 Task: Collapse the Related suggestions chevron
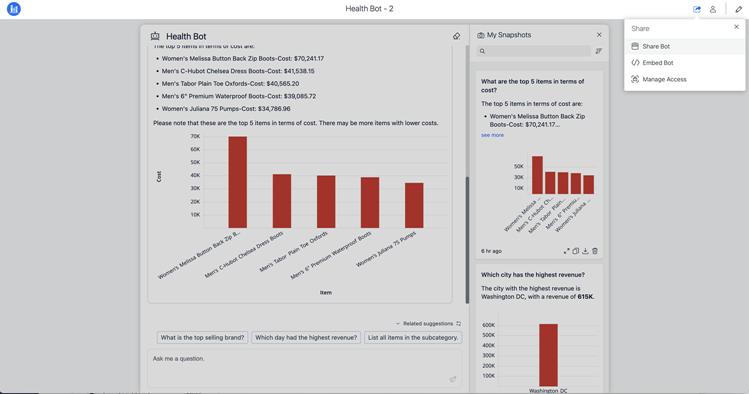(397, 324)
